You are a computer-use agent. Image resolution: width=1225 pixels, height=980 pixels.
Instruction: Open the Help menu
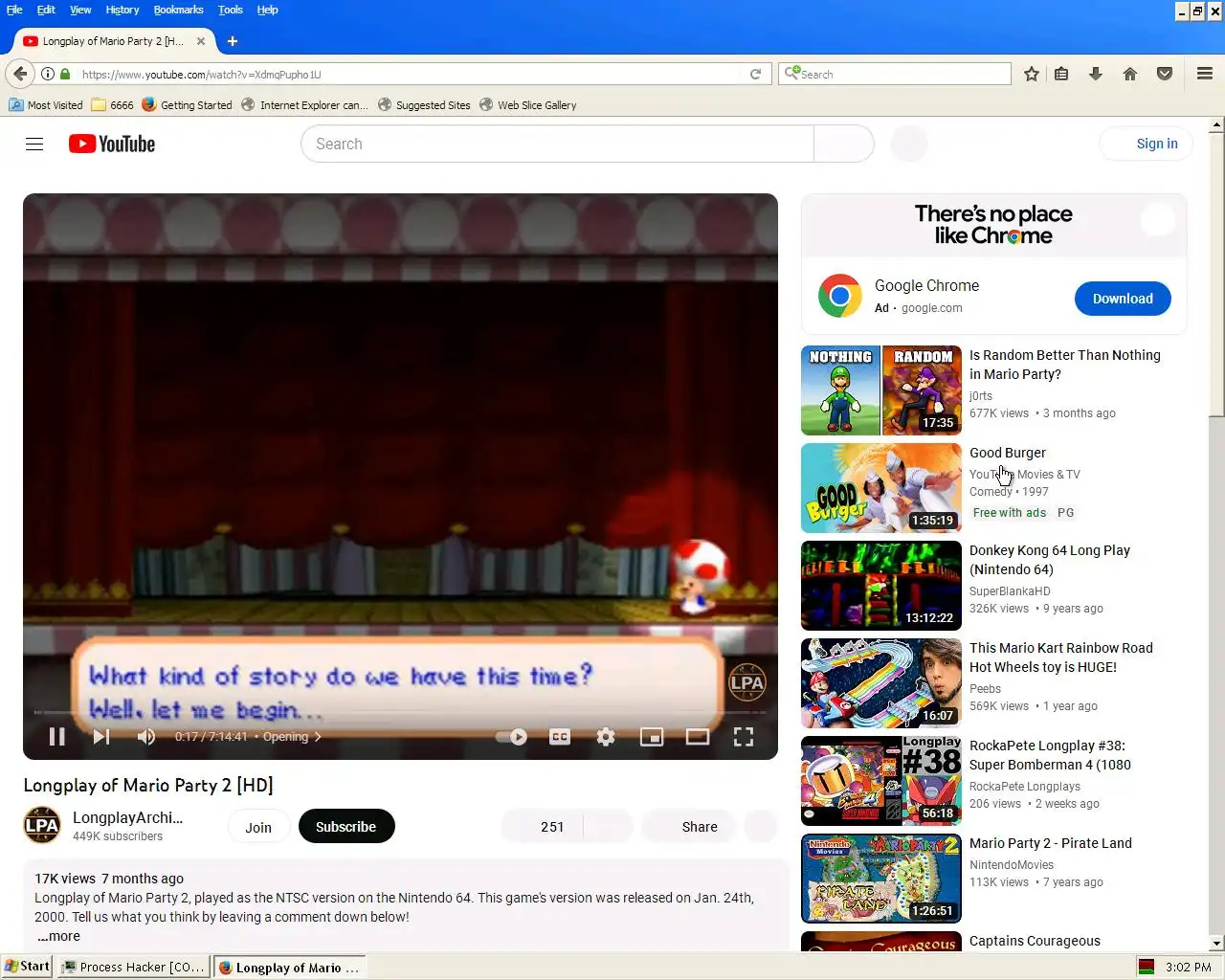[268, 10]
